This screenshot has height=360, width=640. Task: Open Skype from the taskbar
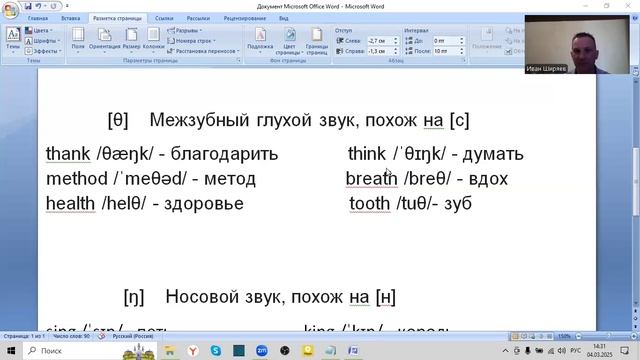click(x=216, y=351)
